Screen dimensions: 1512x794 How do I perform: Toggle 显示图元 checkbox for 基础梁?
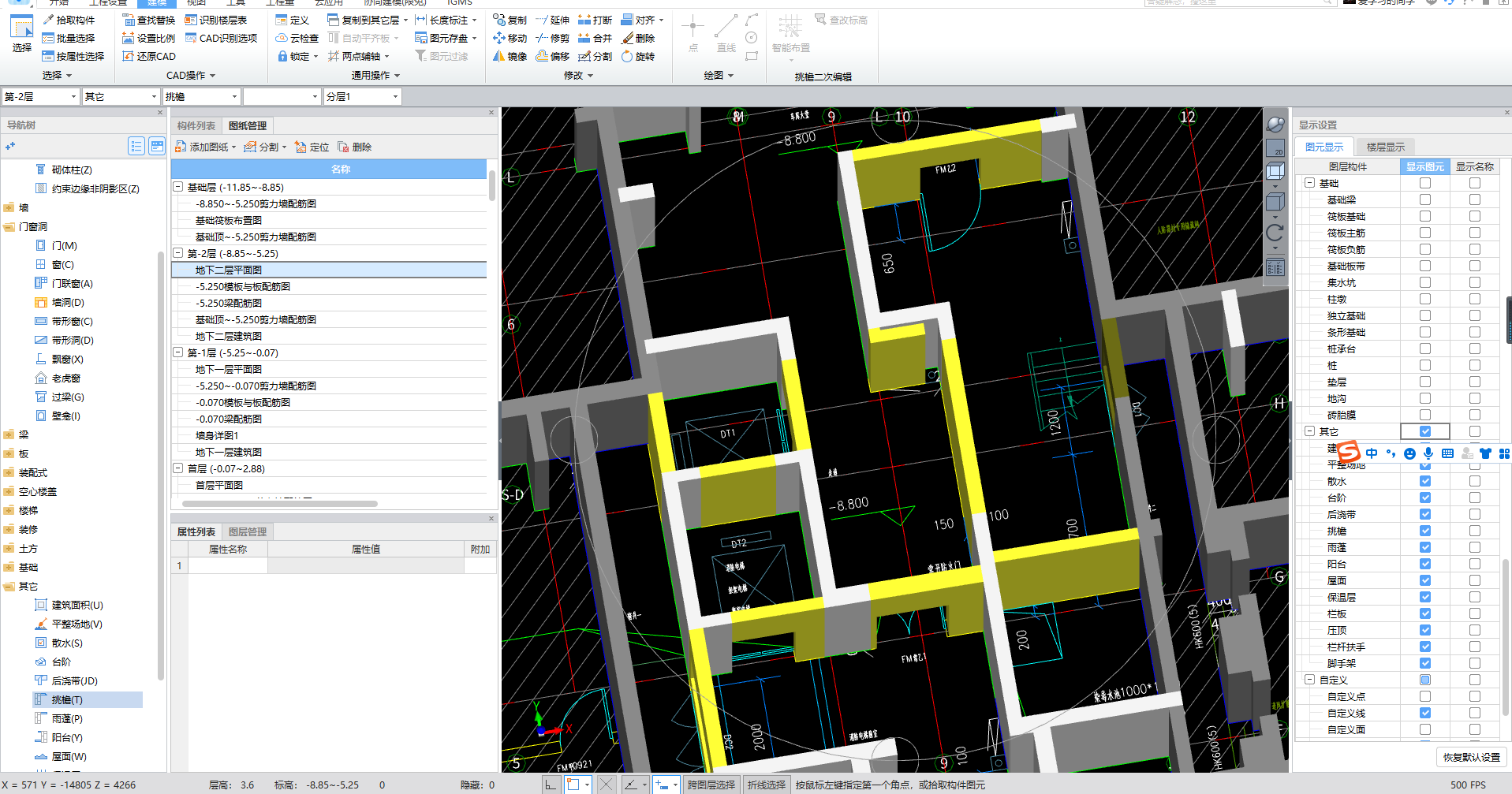(x=1424, y=199)
